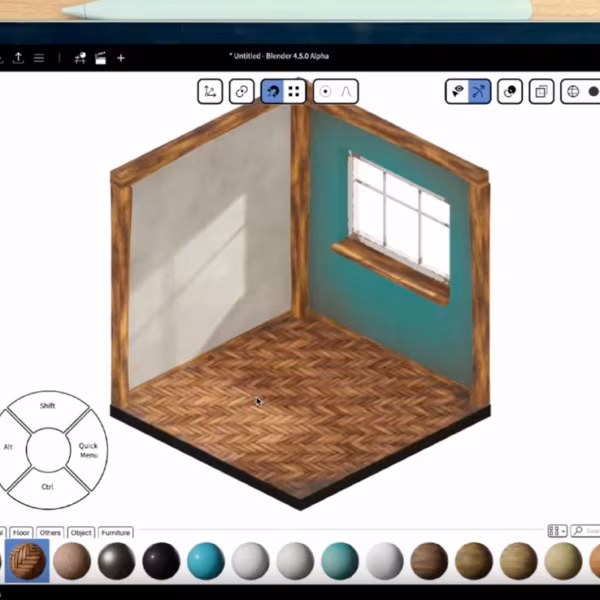Viewport: 600px width, 600px height.
Task: Open asset display mode dropdown
Action: pos(557,531)
